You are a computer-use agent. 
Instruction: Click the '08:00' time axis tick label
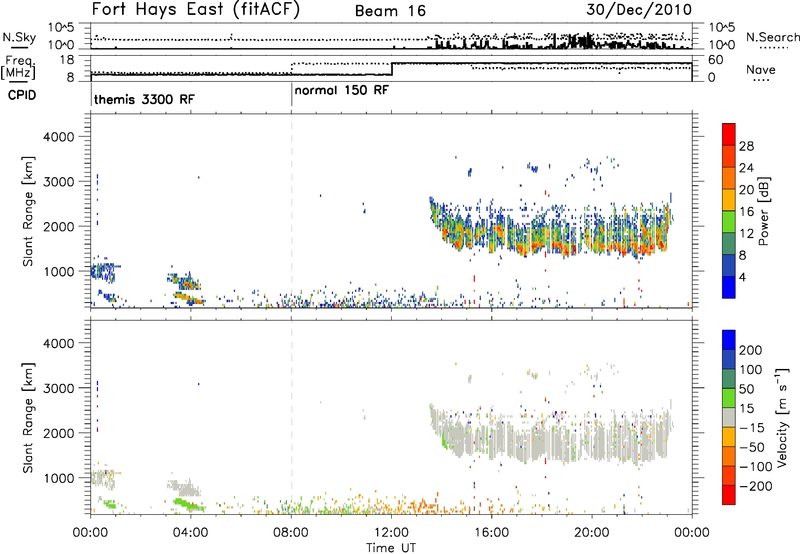[x=291, y=533]
